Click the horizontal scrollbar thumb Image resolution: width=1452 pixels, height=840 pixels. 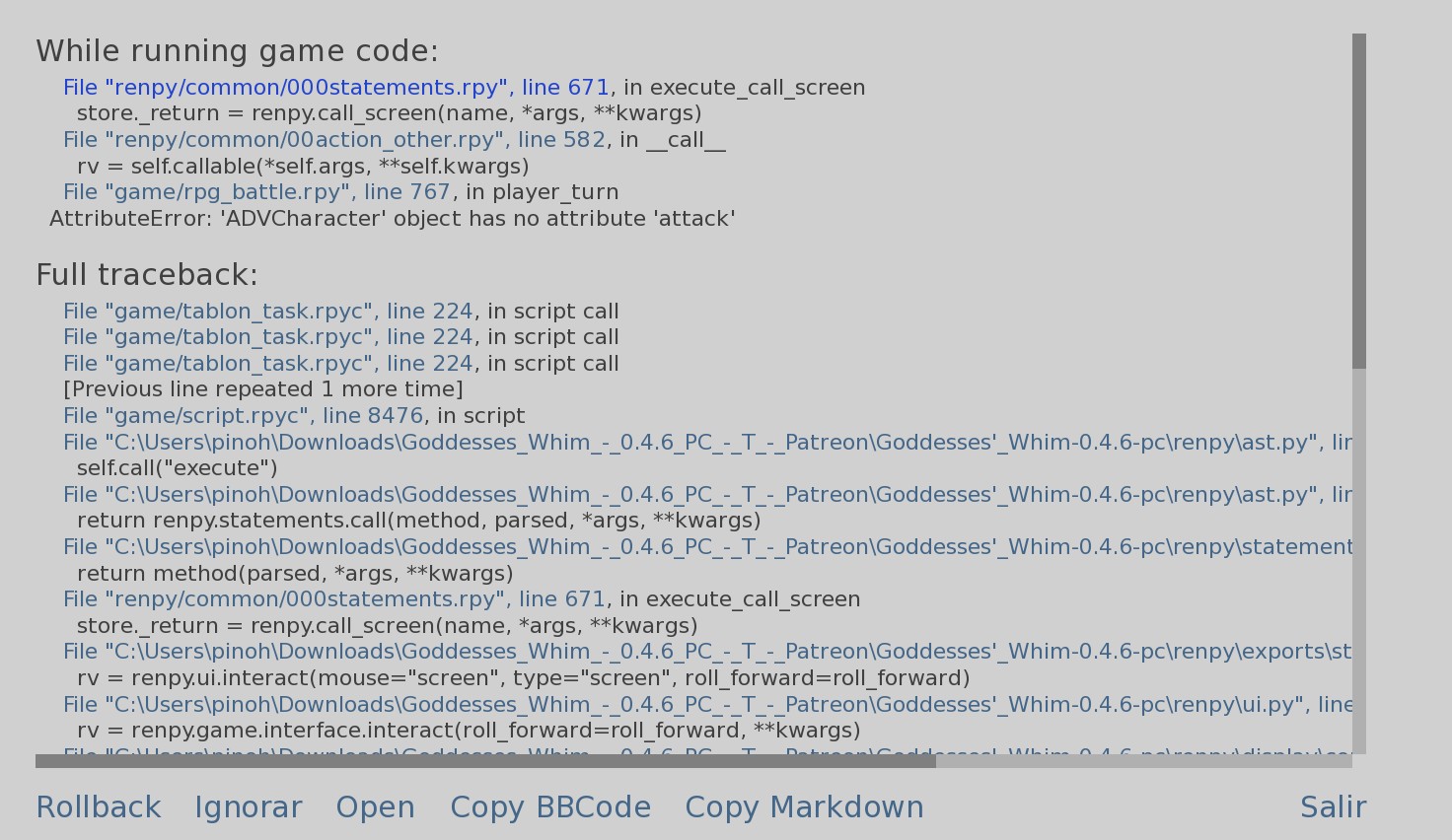coord(485,761)
